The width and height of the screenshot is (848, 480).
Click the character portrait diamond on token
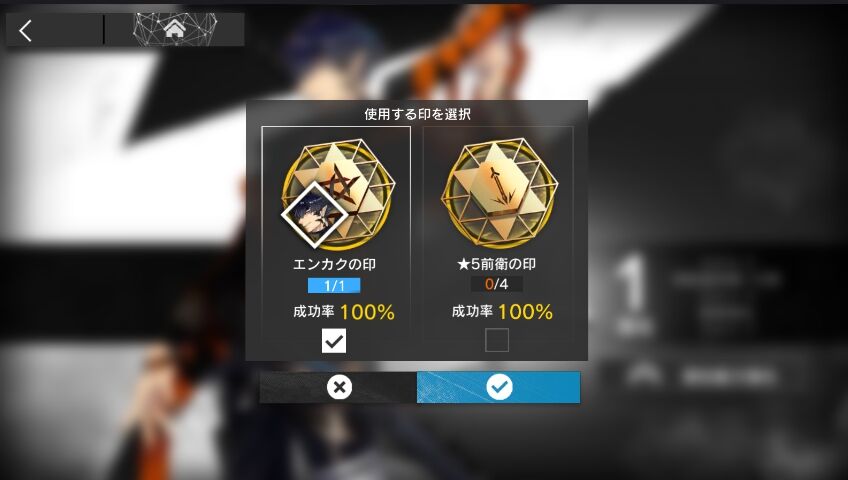(x=315, y=215)
